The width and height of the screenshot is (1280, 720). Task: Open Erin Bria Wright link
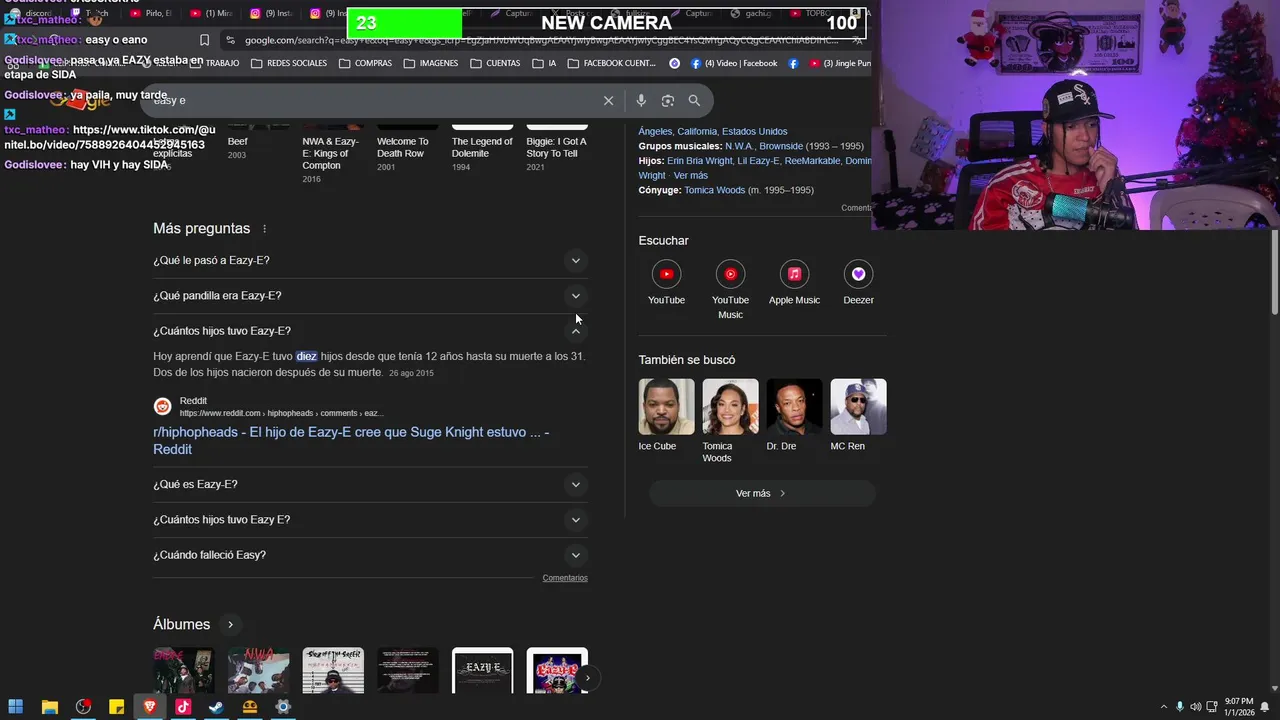pos(699,161)
